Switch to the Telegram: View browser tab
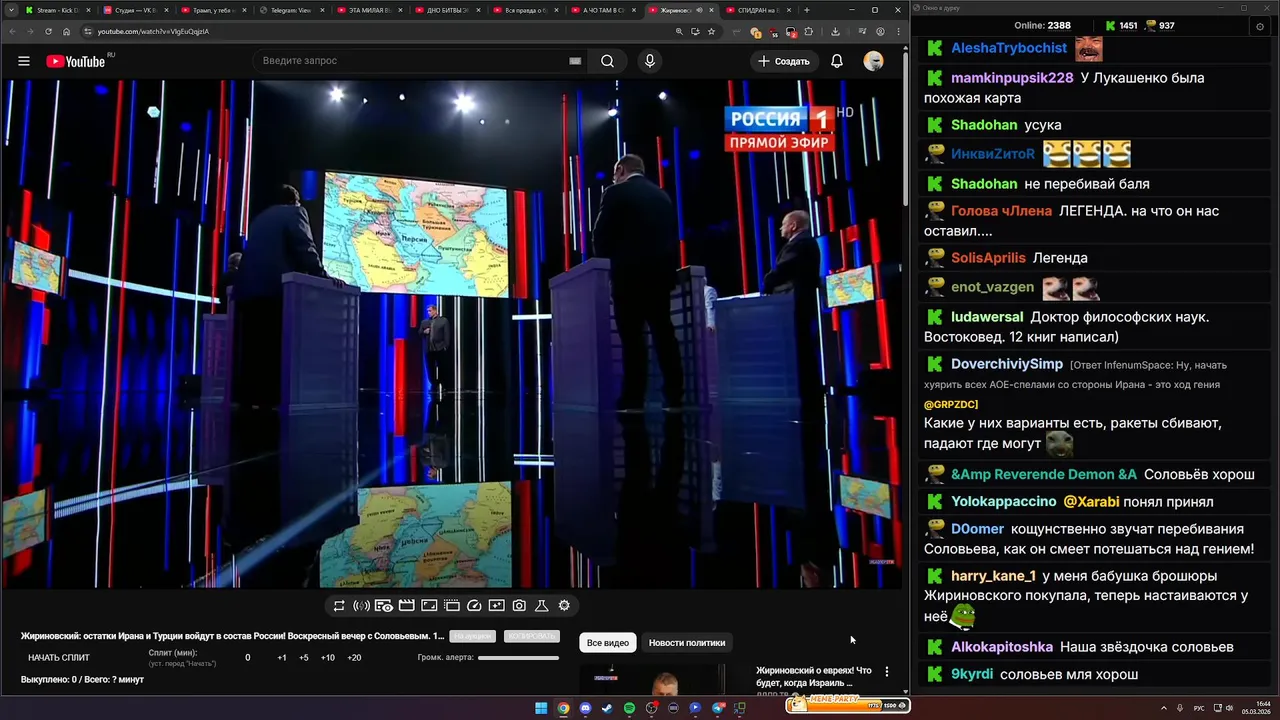The image size is (1280, 720). [292, 10]
